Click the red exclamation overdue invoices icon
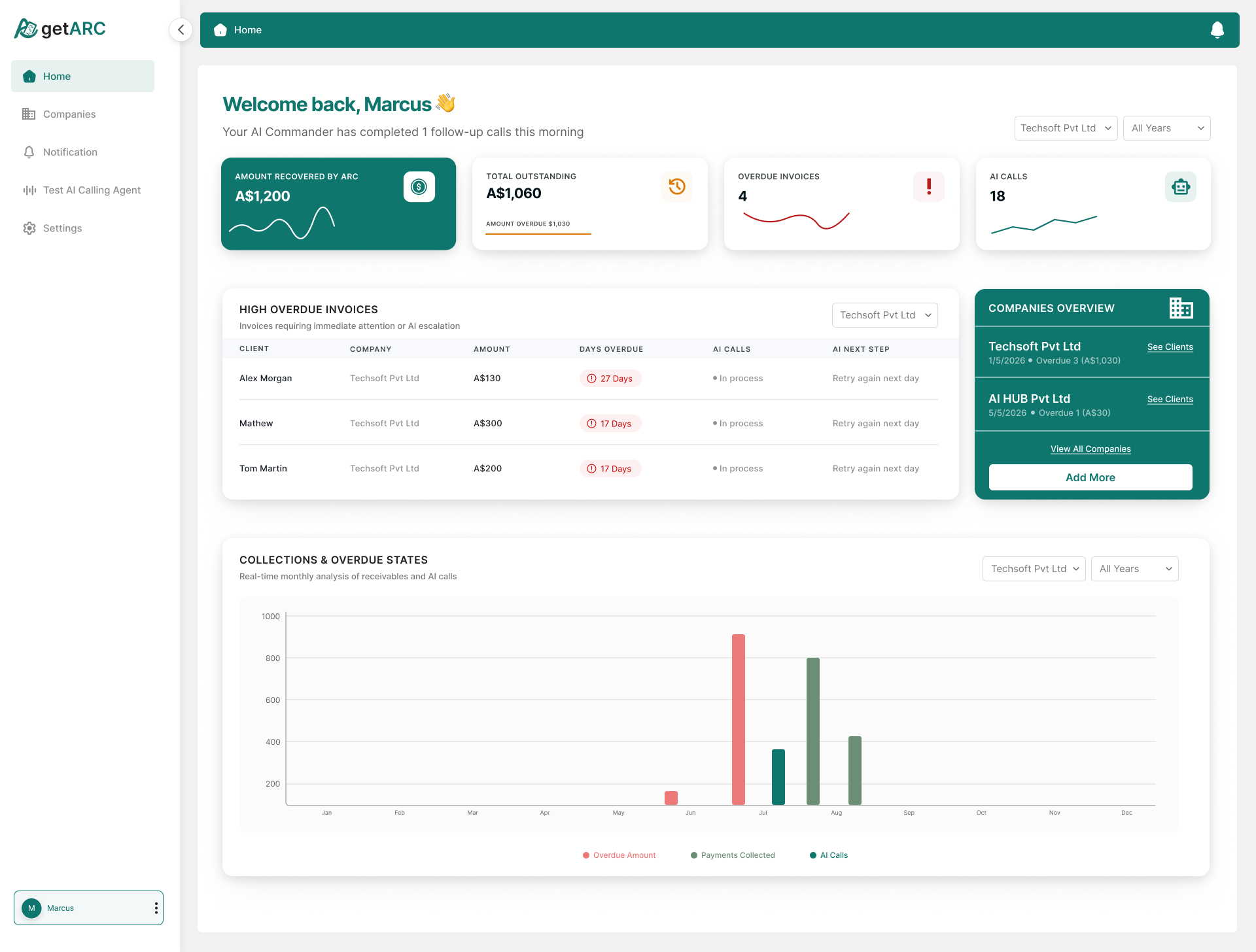Screen dimensions: 1256x952 (x=928, y=187)
